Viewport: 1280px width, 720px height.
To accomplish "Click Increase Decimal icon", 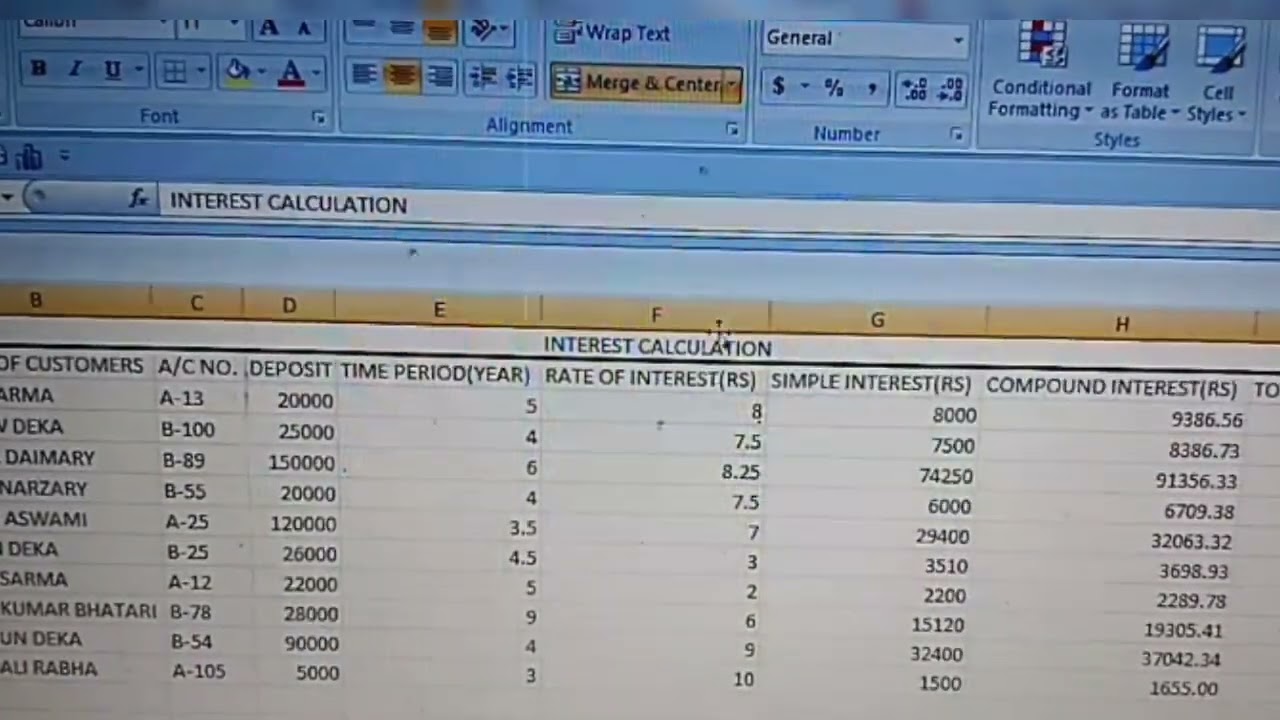I will click(x=913, y=90).
